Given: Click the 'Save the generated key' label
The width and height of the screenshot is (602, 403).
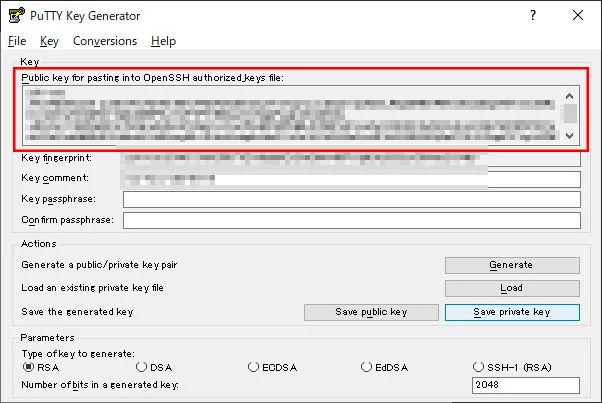Looking at the screenshot, I should click(x=77, y=312).
